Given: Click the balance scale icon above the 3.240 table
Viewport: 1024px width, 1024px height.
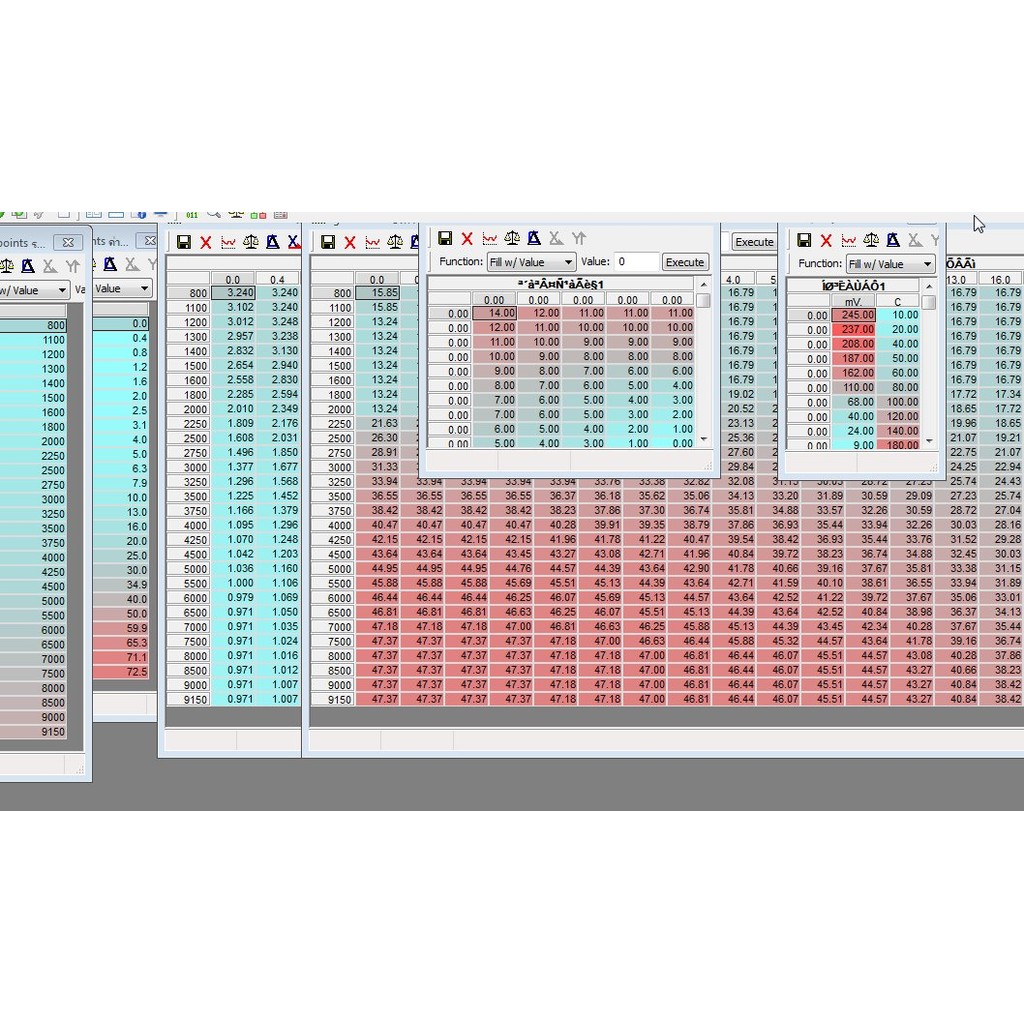Looking at the screenshot, I should tap(250, 242).
